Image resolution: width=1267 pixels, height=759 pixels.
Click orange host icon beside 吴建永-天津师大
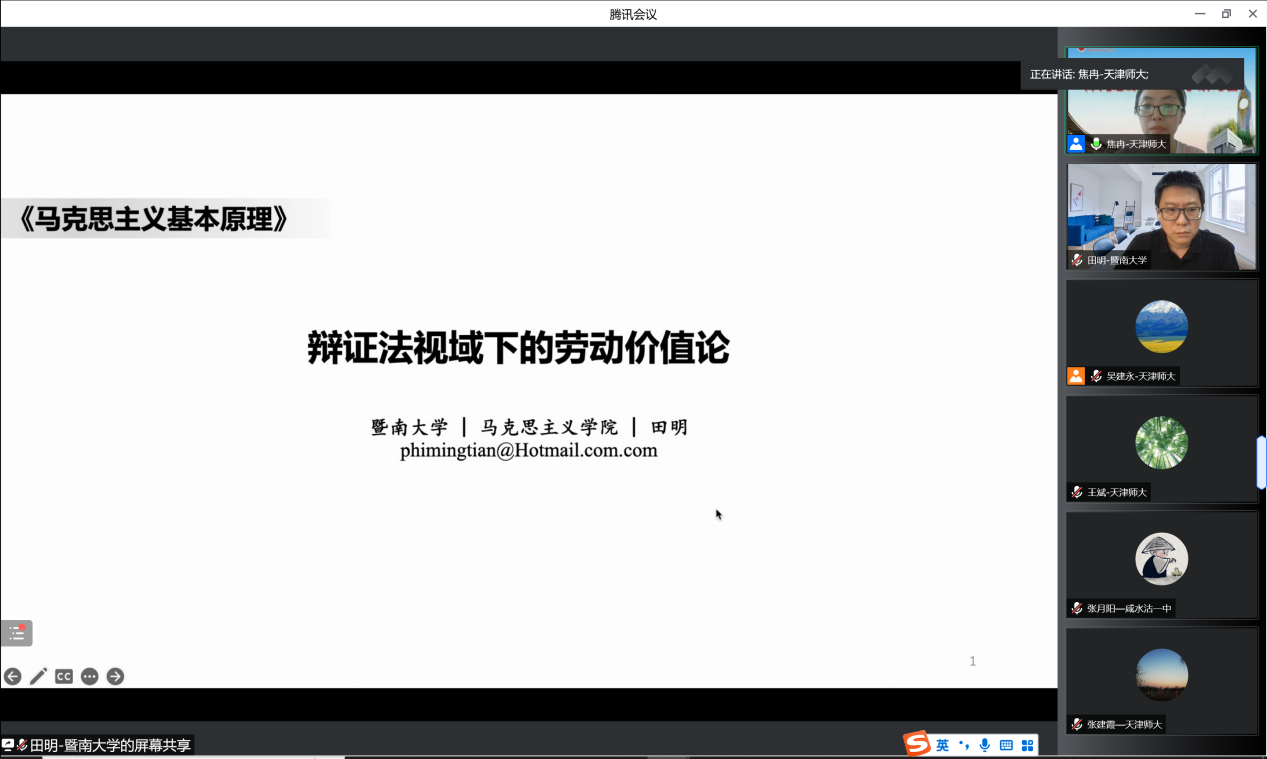[x=1076, y=376]
